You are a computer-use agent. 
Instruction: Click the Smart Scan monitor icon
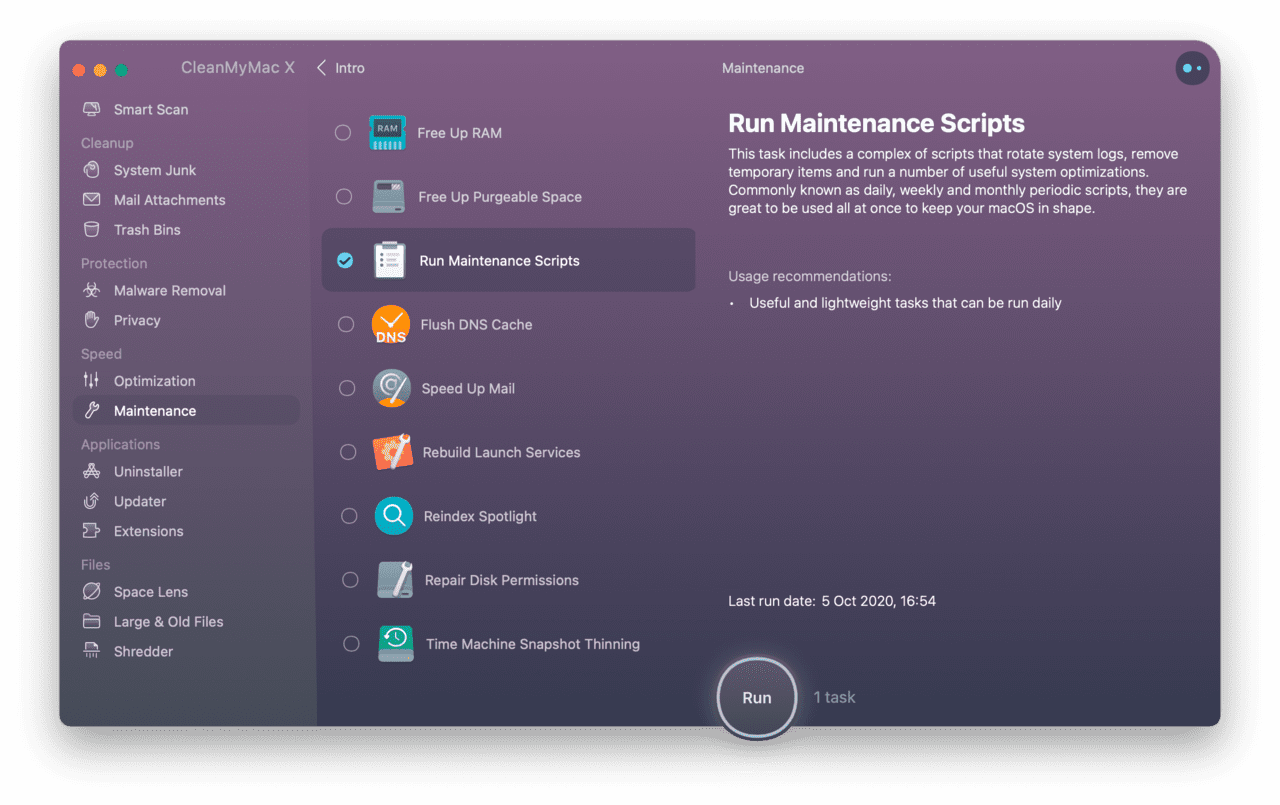pyautogui.click(x=92, y=109)
